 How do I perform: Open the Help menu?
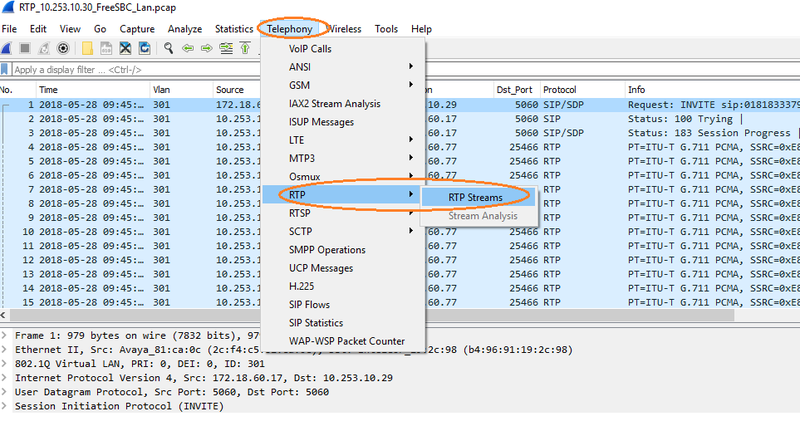(x=421, y=29)
